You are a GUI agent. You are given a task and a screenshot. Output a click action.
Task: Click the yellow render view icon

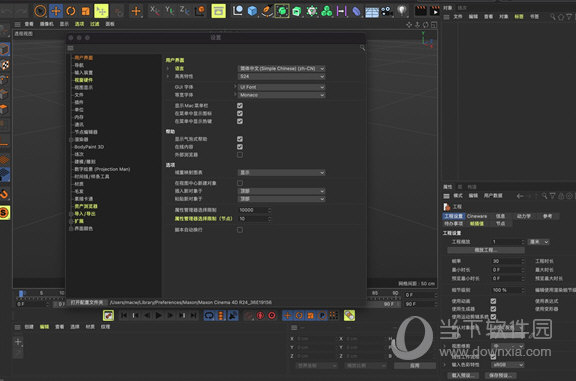click(219, 11)
